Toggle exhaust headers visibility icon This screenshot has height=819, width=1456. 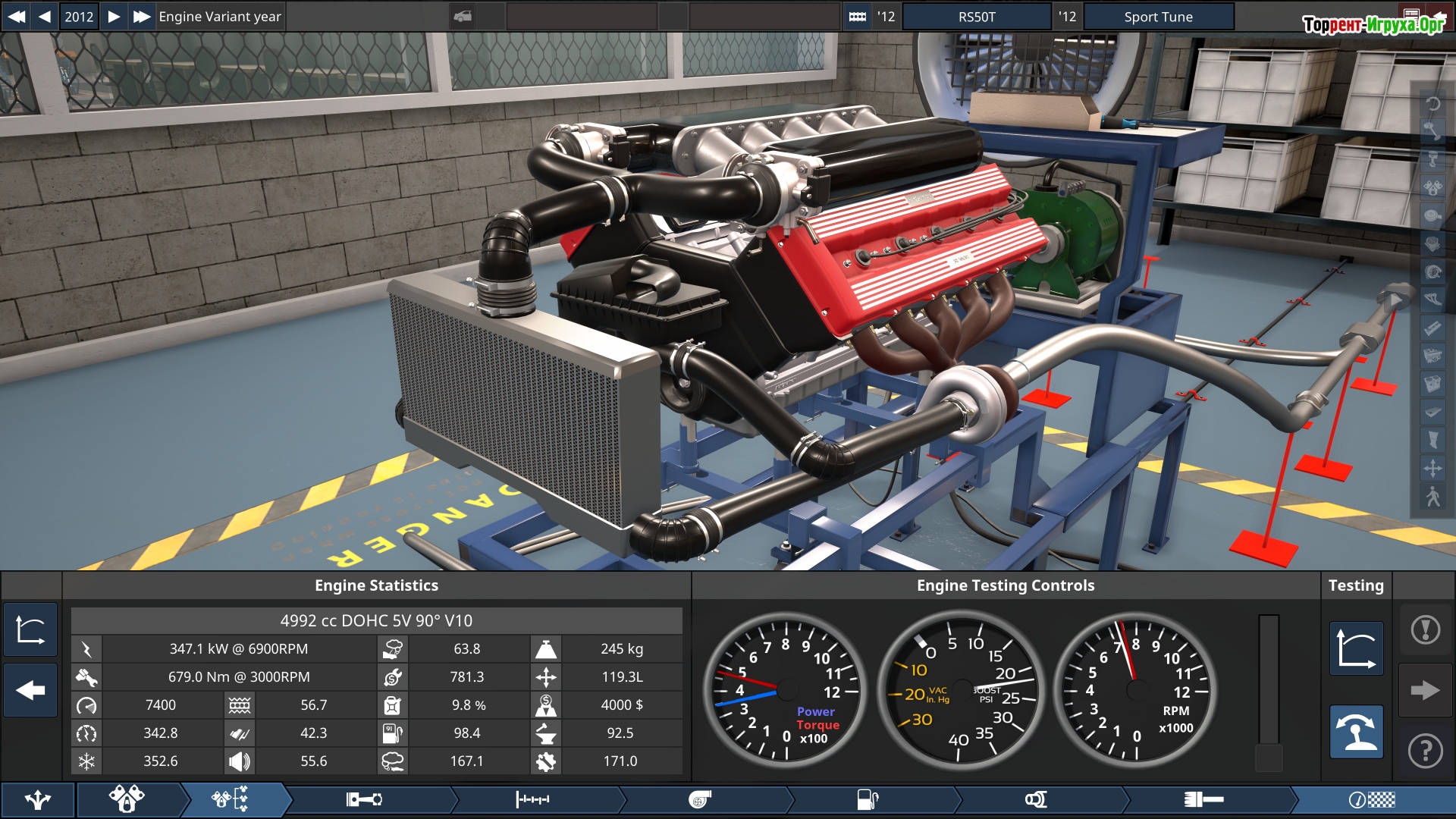click(x=1432, y=300)
